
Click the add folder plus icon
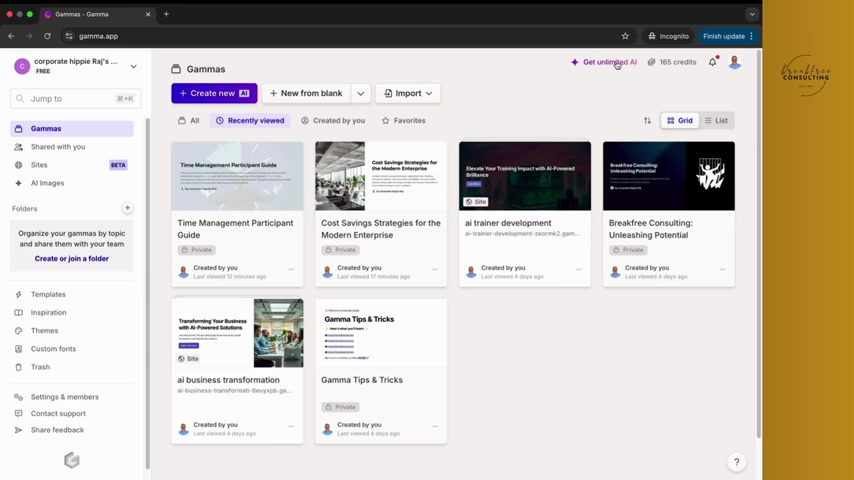pyautogui.click(x=127, y=208)
